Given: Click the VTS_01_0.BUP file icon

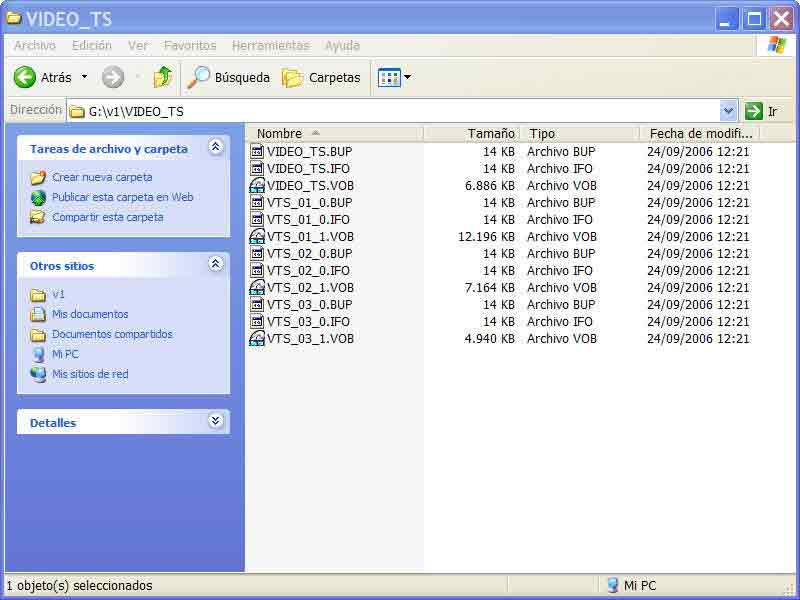Looking at the screenshot, I should pyautogui.click(x=258, y=203).
